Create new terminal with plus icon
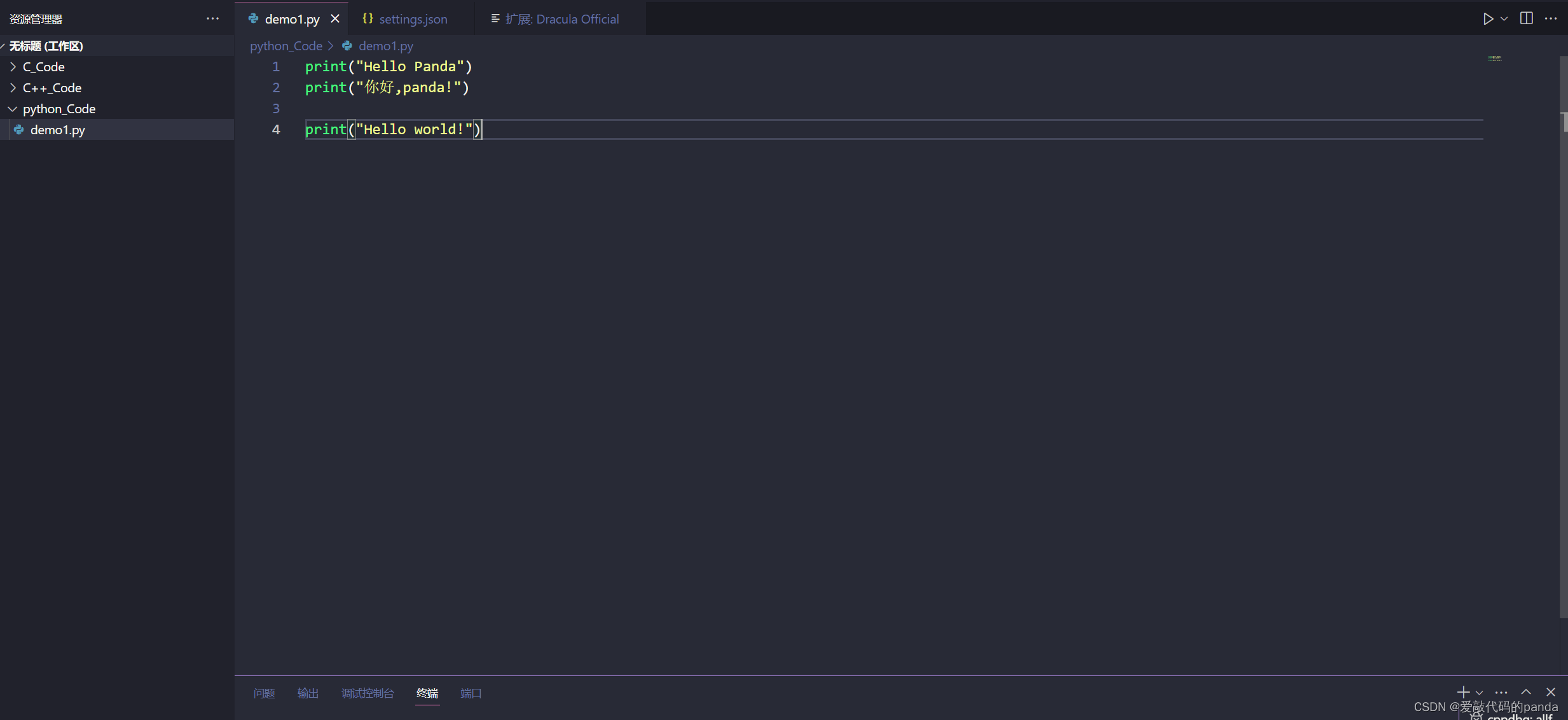1568x720 pixels. click(1462, 692)
